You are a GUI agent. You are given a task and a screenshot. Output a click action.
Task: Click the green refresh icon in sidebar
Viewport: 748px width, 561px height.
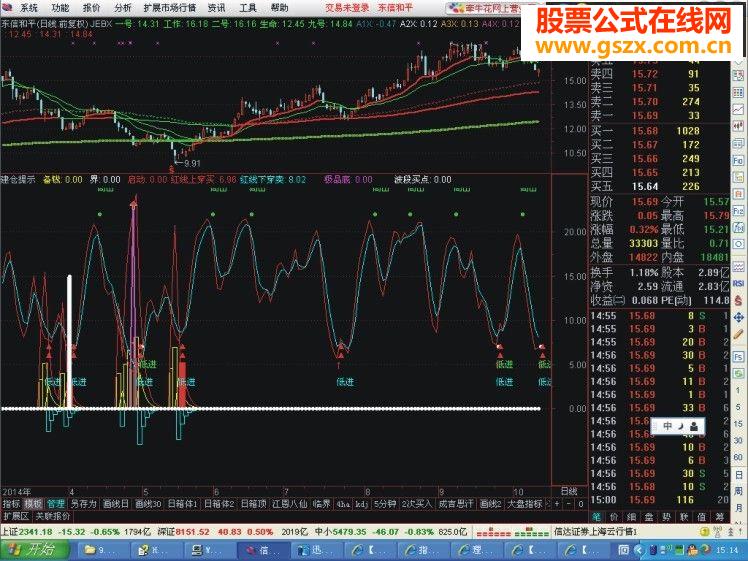coord(738,373)
